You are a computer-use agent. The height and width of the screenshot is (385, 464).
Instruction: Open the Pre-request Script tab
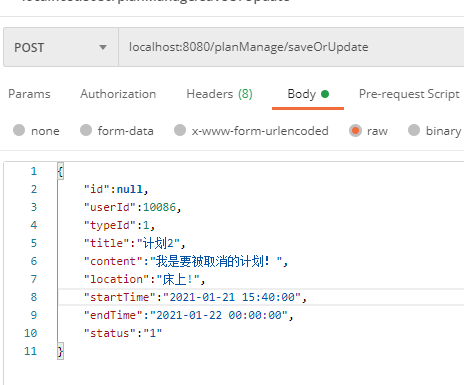pos(409,94)
